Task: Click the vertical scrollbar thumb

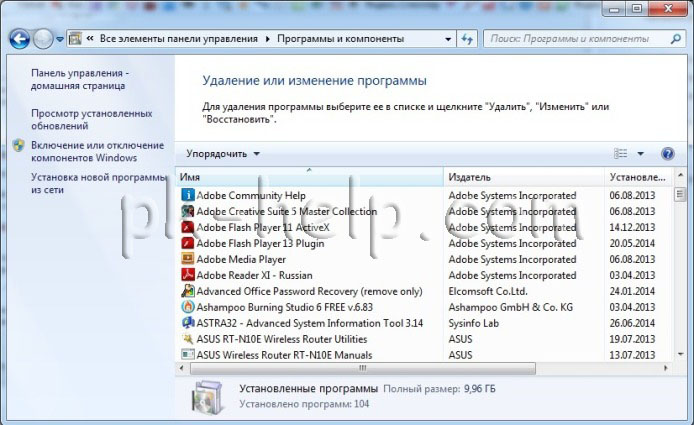Action: (680, 194)
